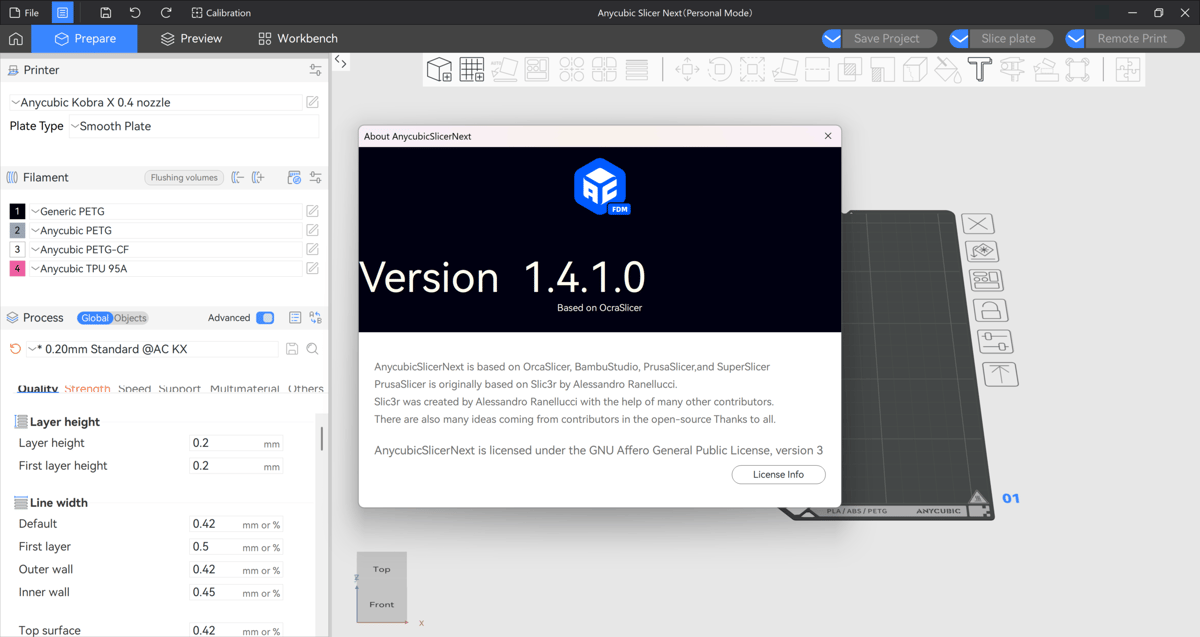Viewport: 1200px width, 637px height.
Task: Open dropdown arrow beside Remote Print
Action: coord(1075,39)
